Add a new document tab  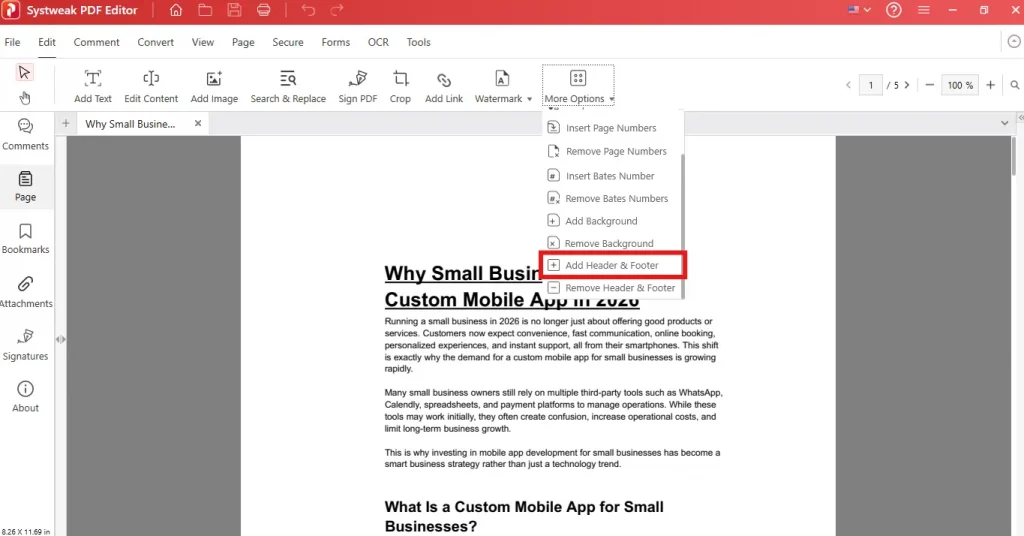(65, 123)
